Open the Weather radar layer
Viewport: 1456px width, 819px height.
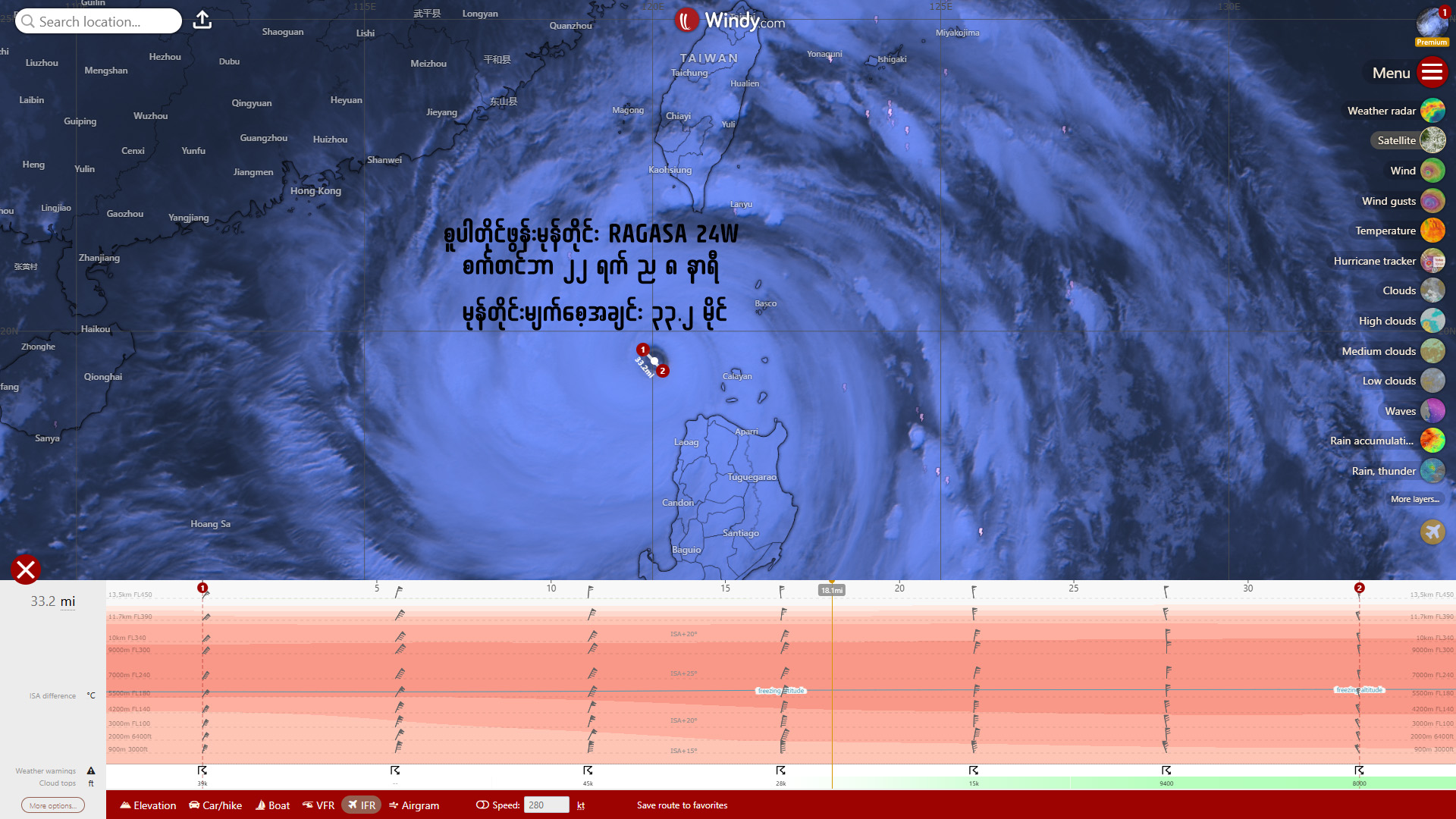click(1432, 111)
